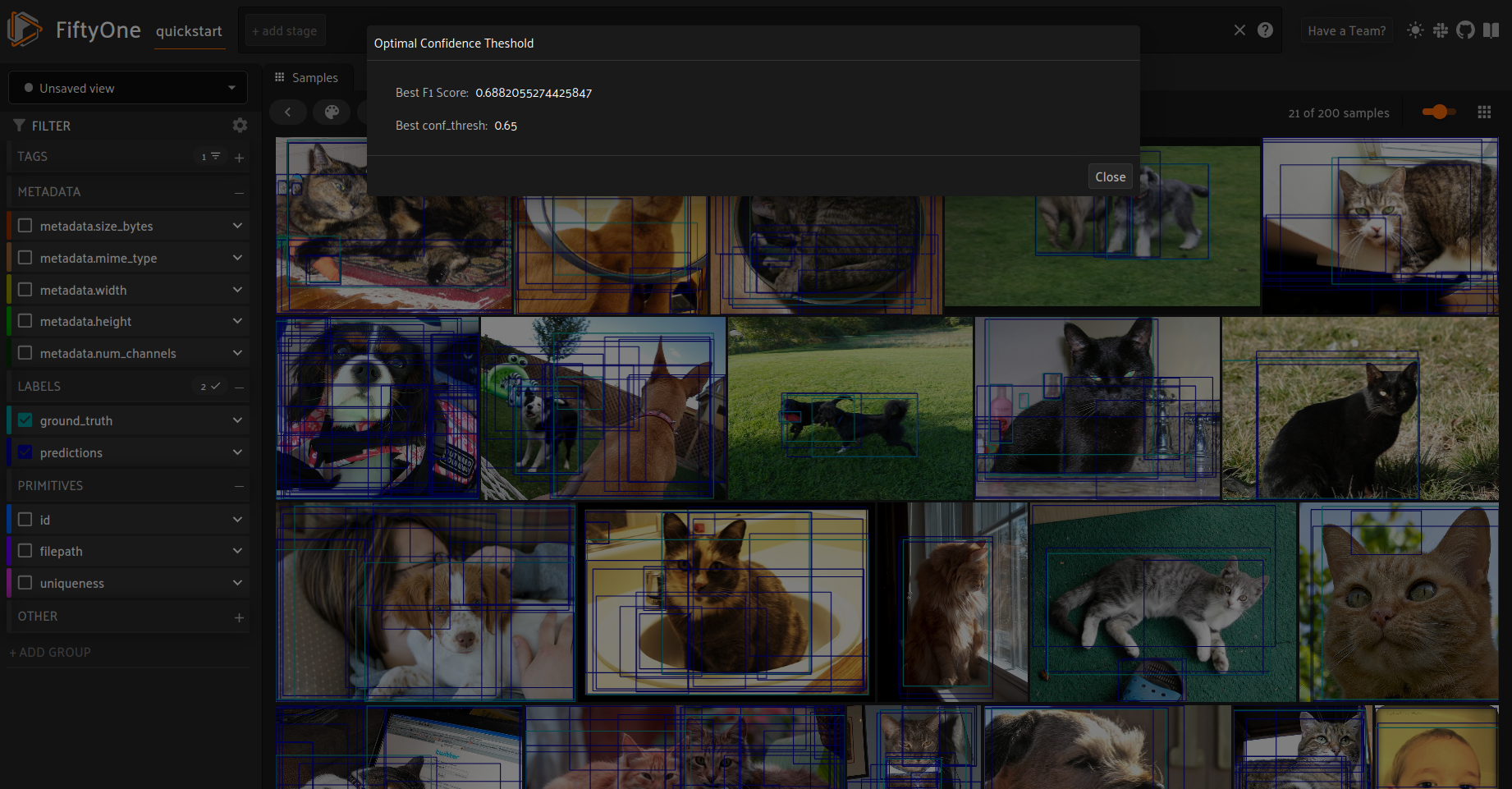
Task: Toggle light mode sun icon
Action: [x=1415, y=30]
